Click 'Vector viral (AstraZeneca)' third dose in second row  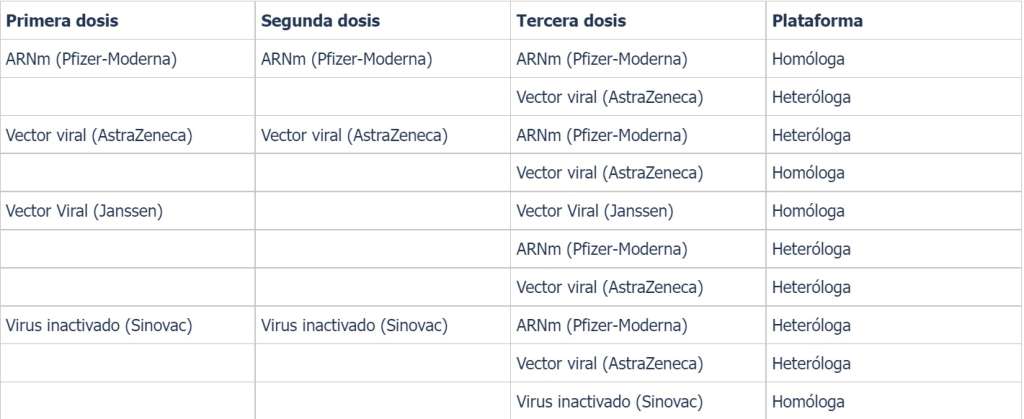[610, 98]
